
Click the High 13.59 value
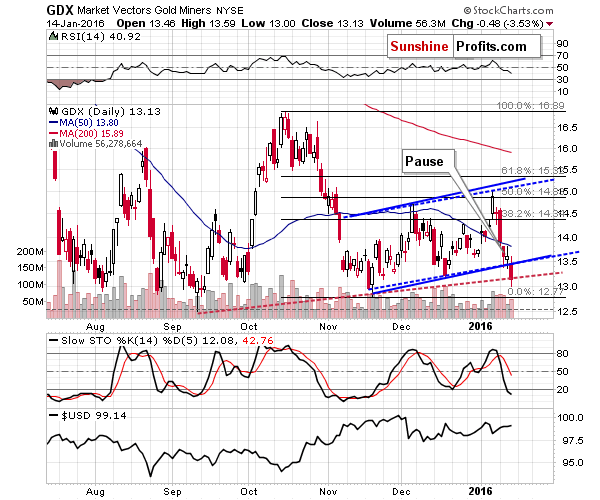click(x=208, y=24)
